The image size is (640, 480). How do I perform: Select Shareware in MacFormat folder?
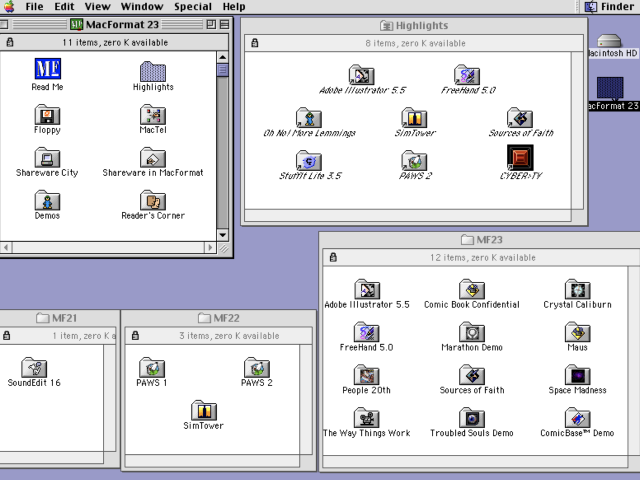153,158
